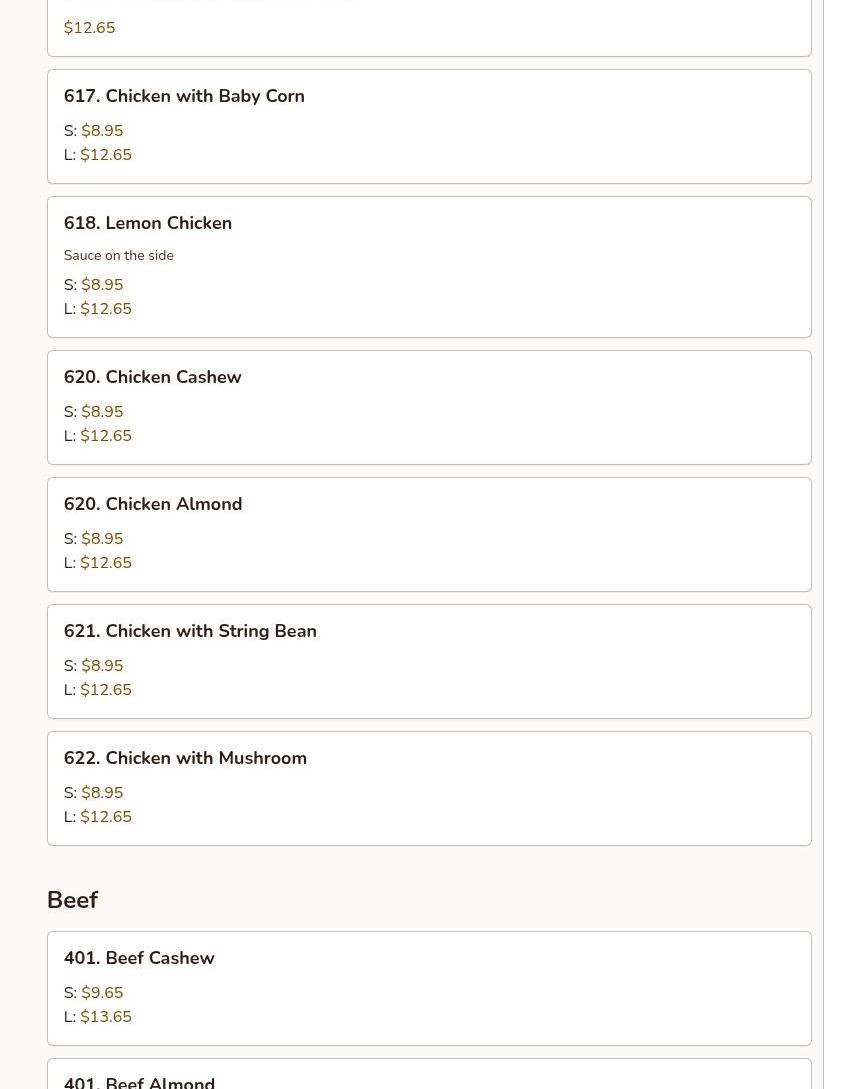The image size is (844, 1089).
Task: Choose large price for Chicken with String Bean
Action: (x=106, y=690)
